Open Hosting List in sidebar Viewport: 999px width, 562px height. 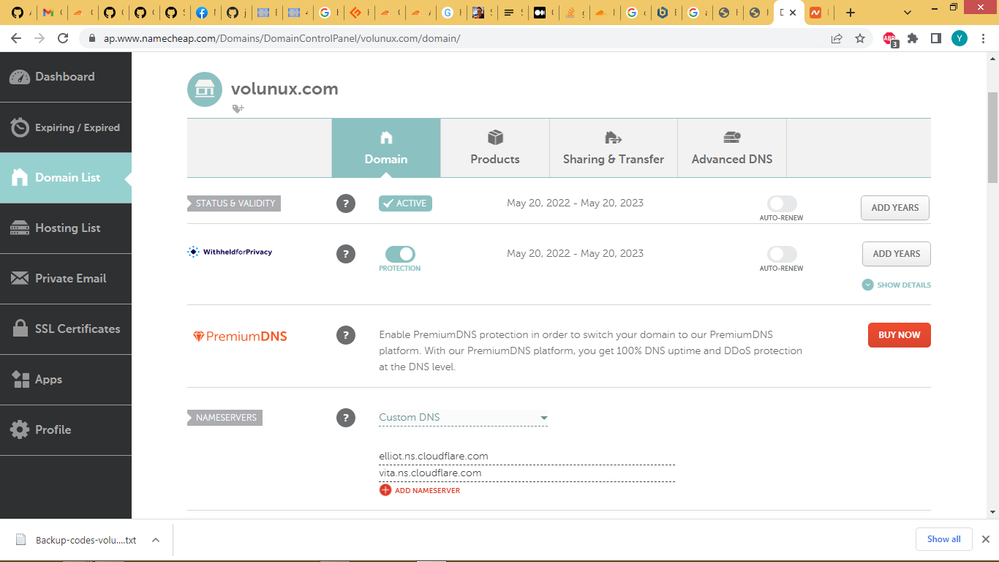(x=66, y=228)
